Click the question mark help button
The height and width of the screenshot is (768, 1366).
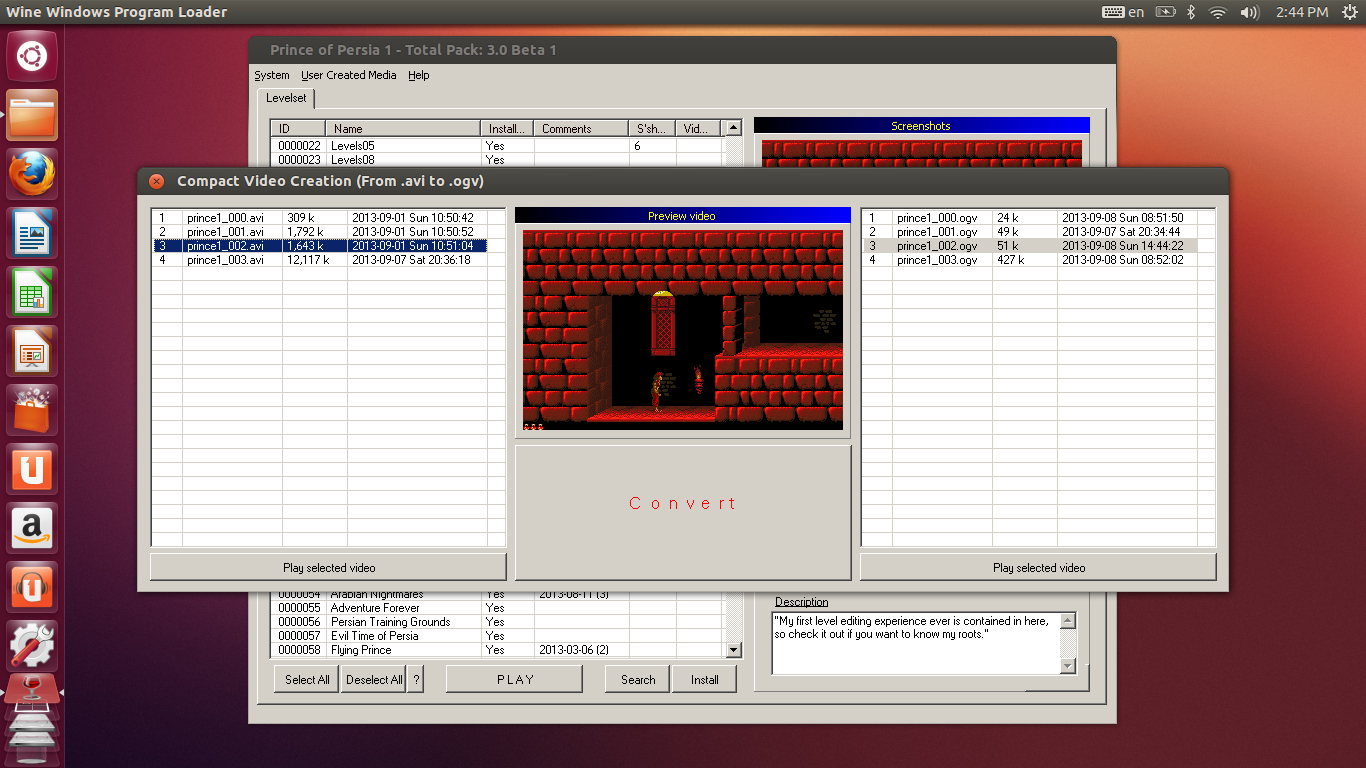click(x=417, y=679)
